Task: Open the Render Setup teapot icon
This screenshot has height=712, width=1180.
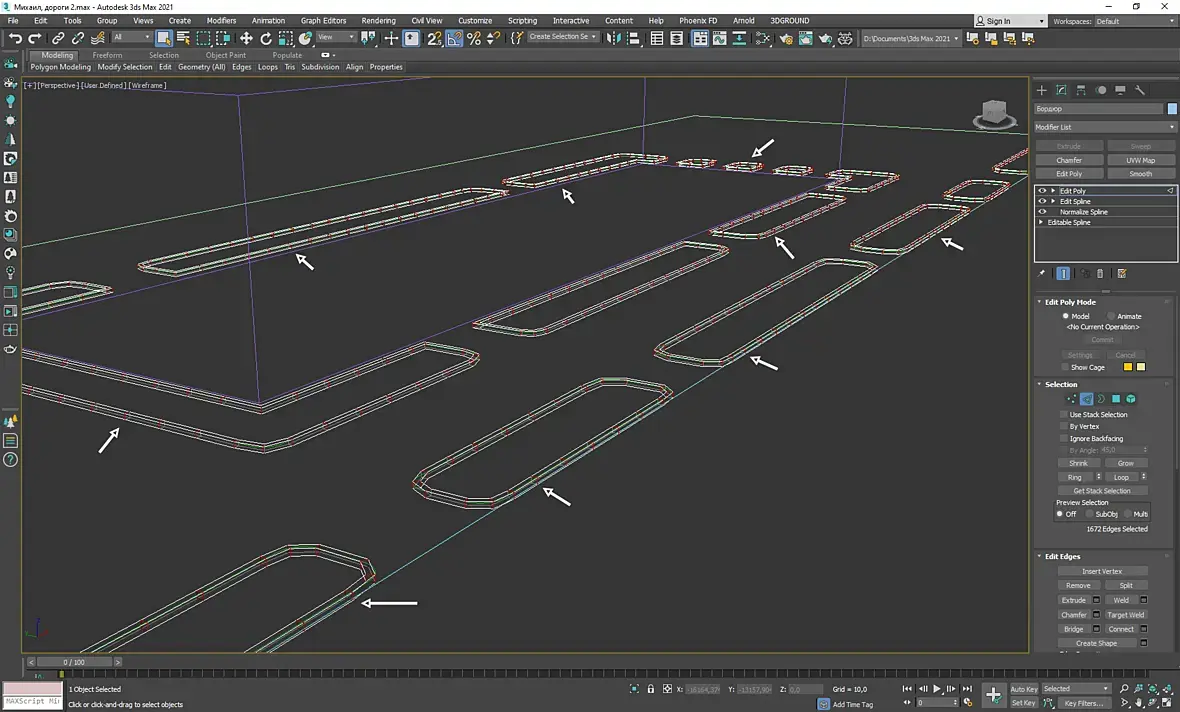Action: pyautogui.click(x=786, y=38)
